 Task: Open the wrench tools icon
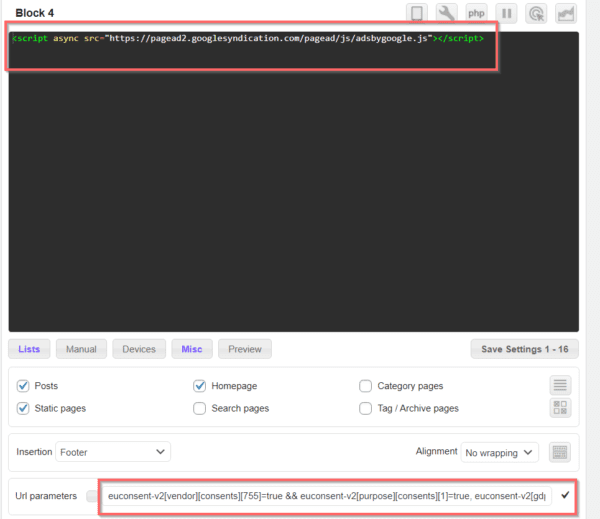click(447, 13)
